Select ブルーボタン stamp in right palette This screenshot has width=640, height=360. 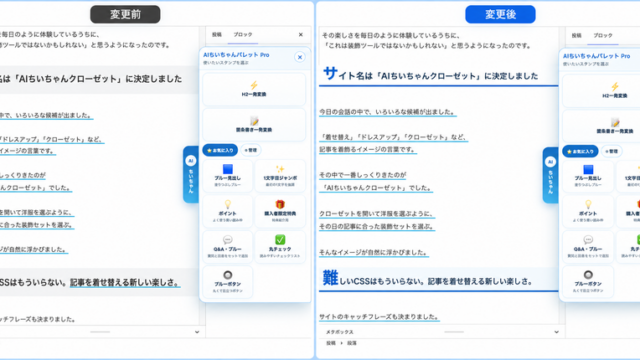[x=588, y=282]
